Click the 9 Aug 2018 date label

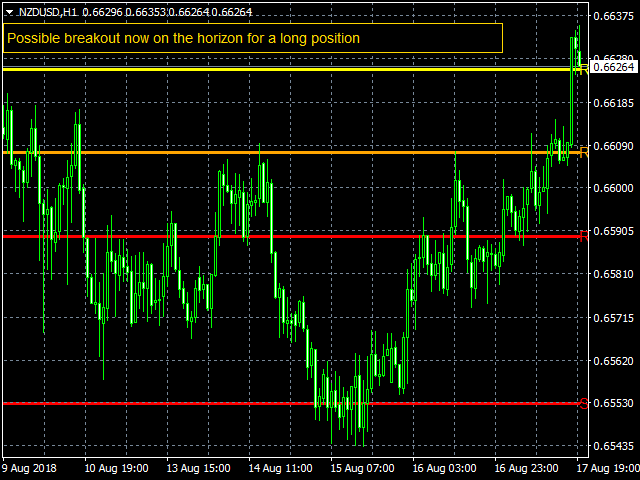tap(29, 468)
